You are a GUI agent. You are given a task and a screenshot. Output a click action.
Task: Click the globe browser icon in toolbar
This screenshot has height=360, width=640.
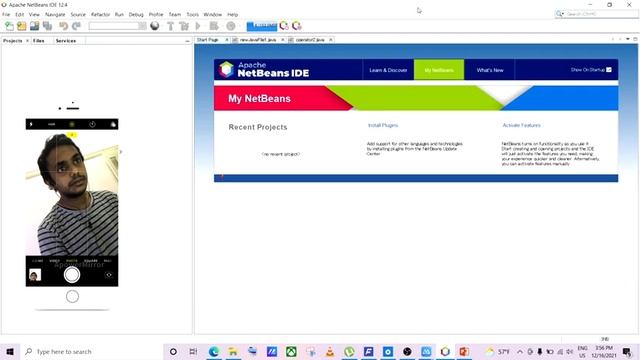point(155,26)
